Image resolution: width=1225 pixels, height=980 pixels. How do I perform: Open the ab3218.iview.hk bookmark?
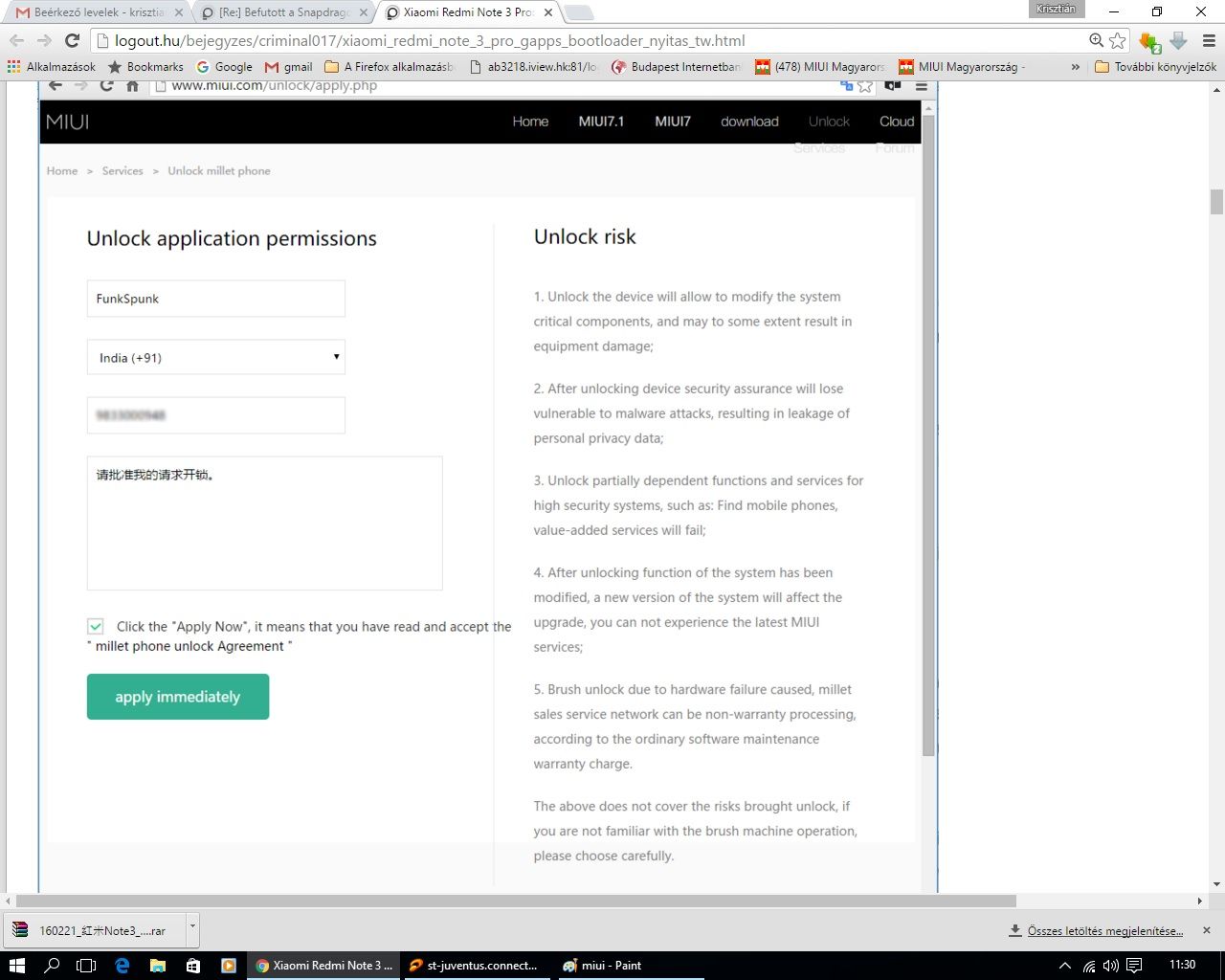[x=534, y=67]
